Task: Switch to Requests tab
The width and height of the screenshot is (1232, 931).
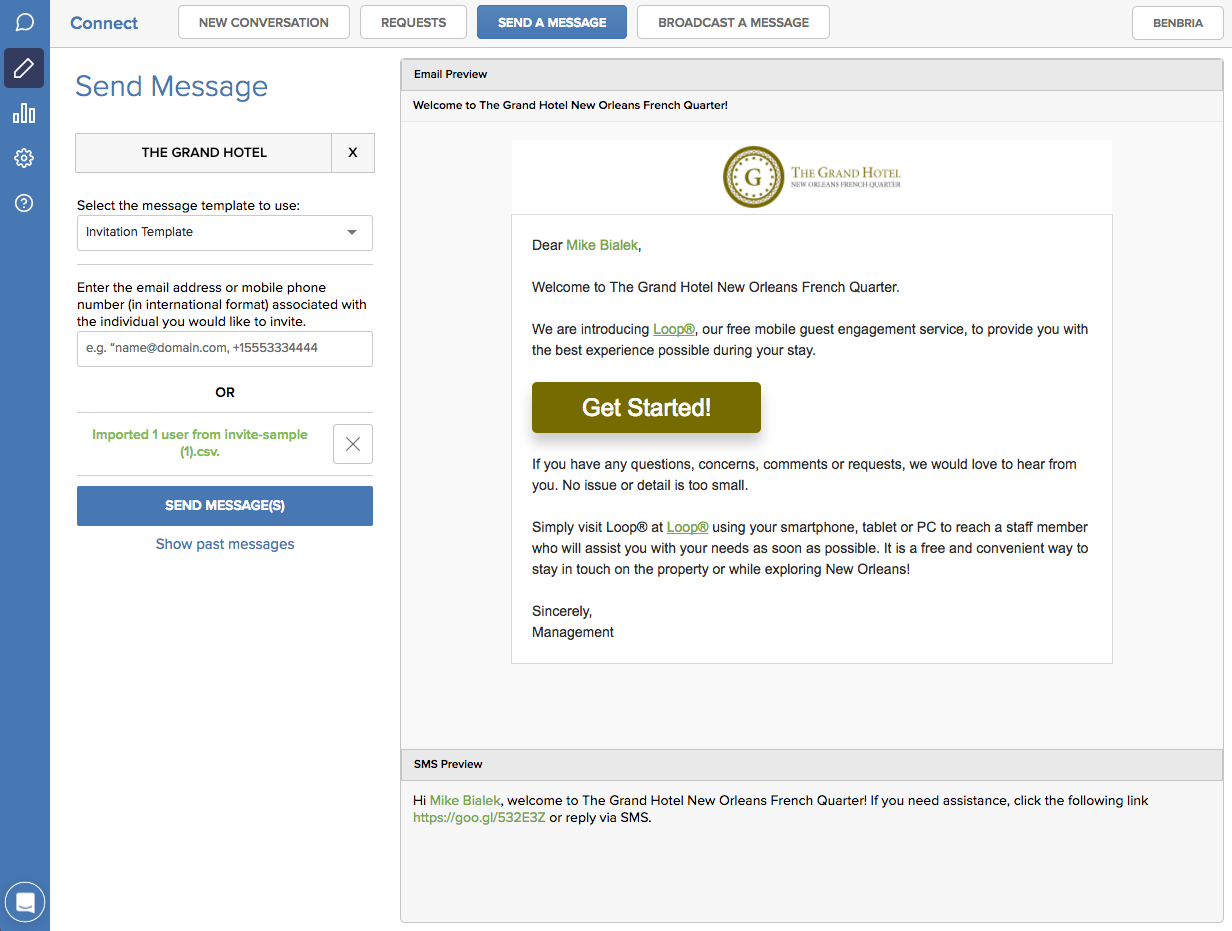Action: (x=413, y=22)
